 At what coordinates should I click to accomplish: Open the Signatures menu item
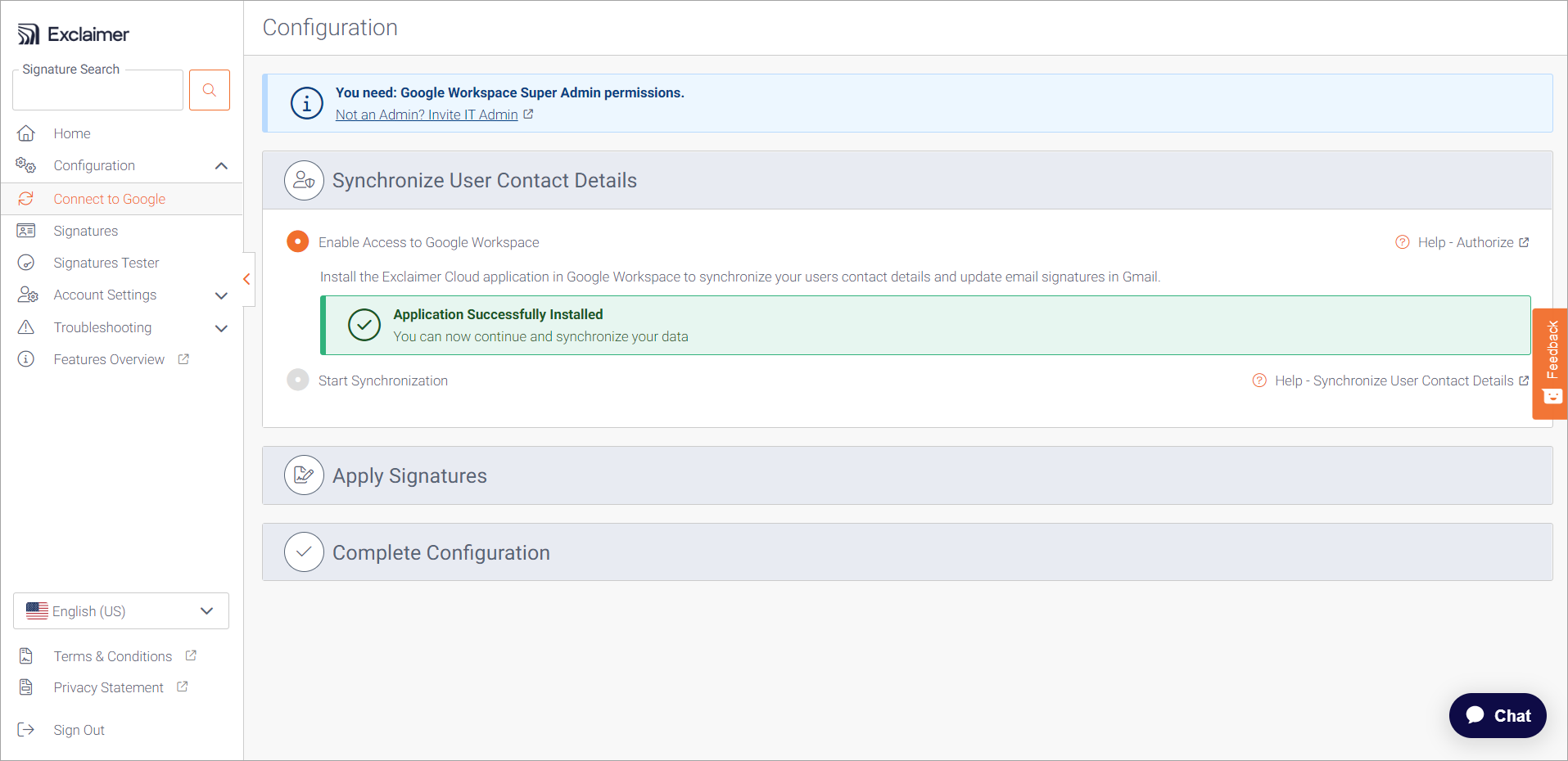pyautogui.click(x=86, y=231)
